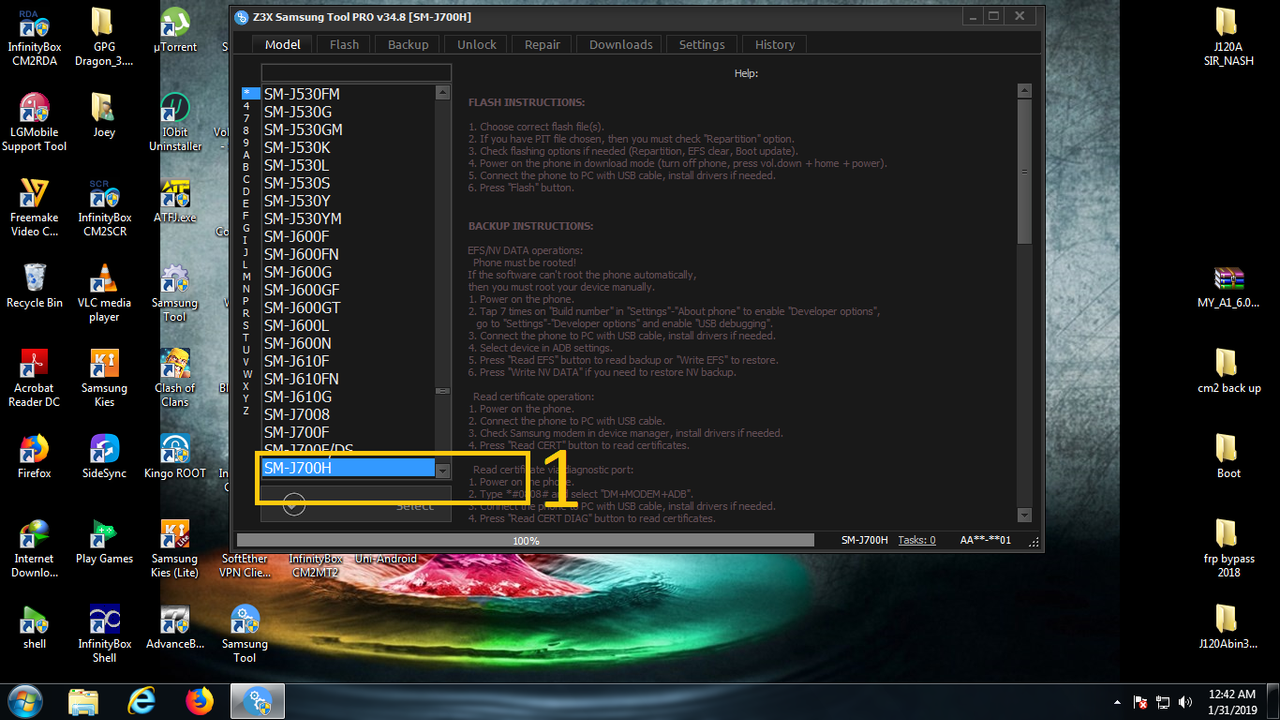The height and width of the screenshot is (720, 1280).
Task: Click the Tasks: 0 link in status bar
Action: [x=917, y=540]
